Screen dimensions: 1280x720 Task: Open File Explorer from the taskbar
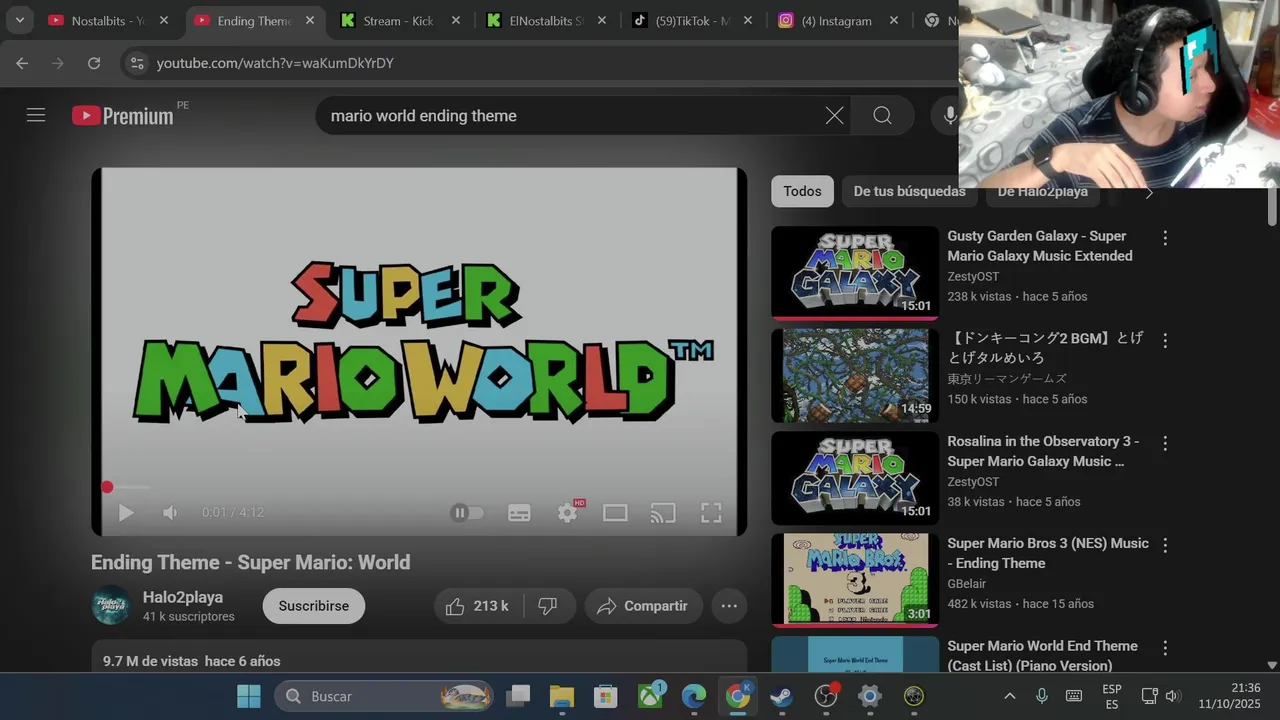tap(562, 696)
